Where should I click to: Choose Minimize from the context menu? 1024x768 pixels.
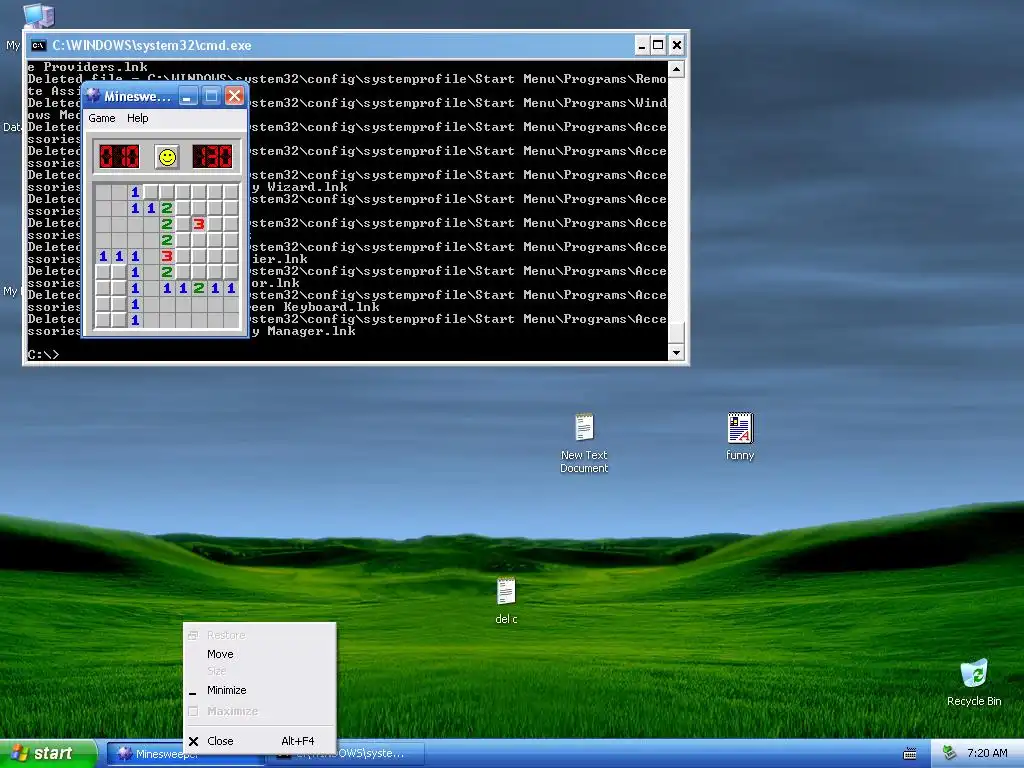pyautogui.click(x=260, y=690)
